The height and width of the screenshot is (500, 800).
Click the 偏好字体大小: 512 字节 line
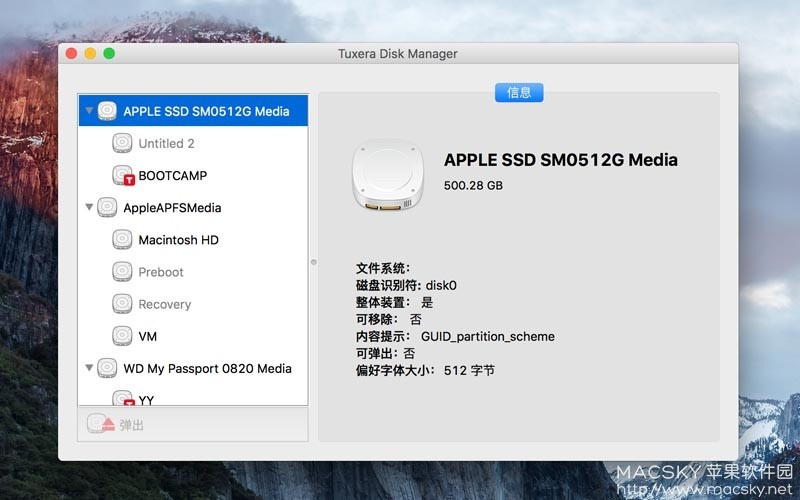click(425, 370)
